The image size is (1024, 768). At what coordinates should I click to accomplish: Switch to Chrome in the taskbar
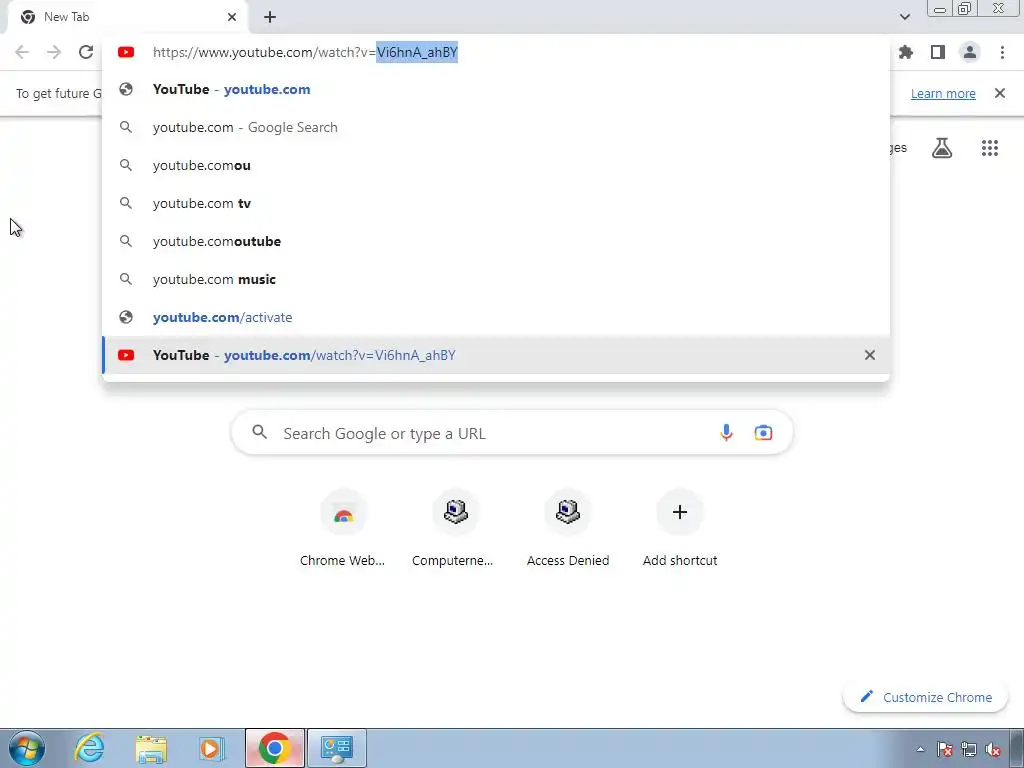[275, 748]
